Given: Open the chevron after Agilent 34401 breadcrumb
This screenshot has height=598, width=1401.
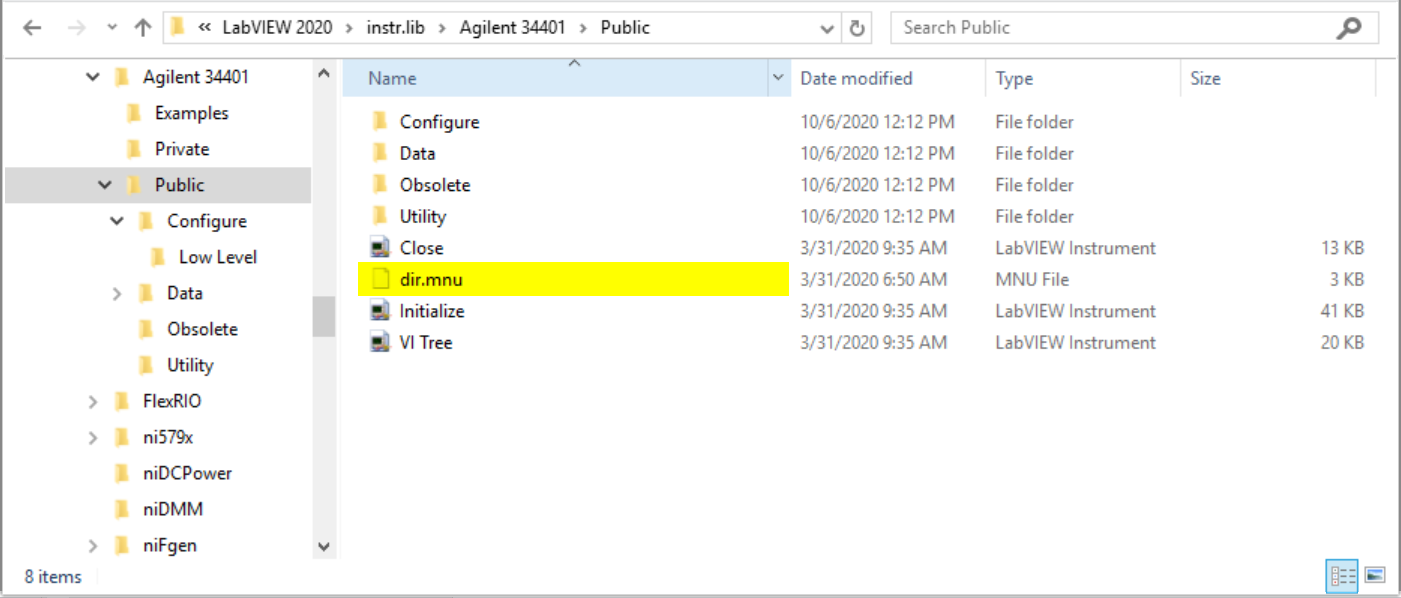Looking at the screenshot, I should 585,28.
